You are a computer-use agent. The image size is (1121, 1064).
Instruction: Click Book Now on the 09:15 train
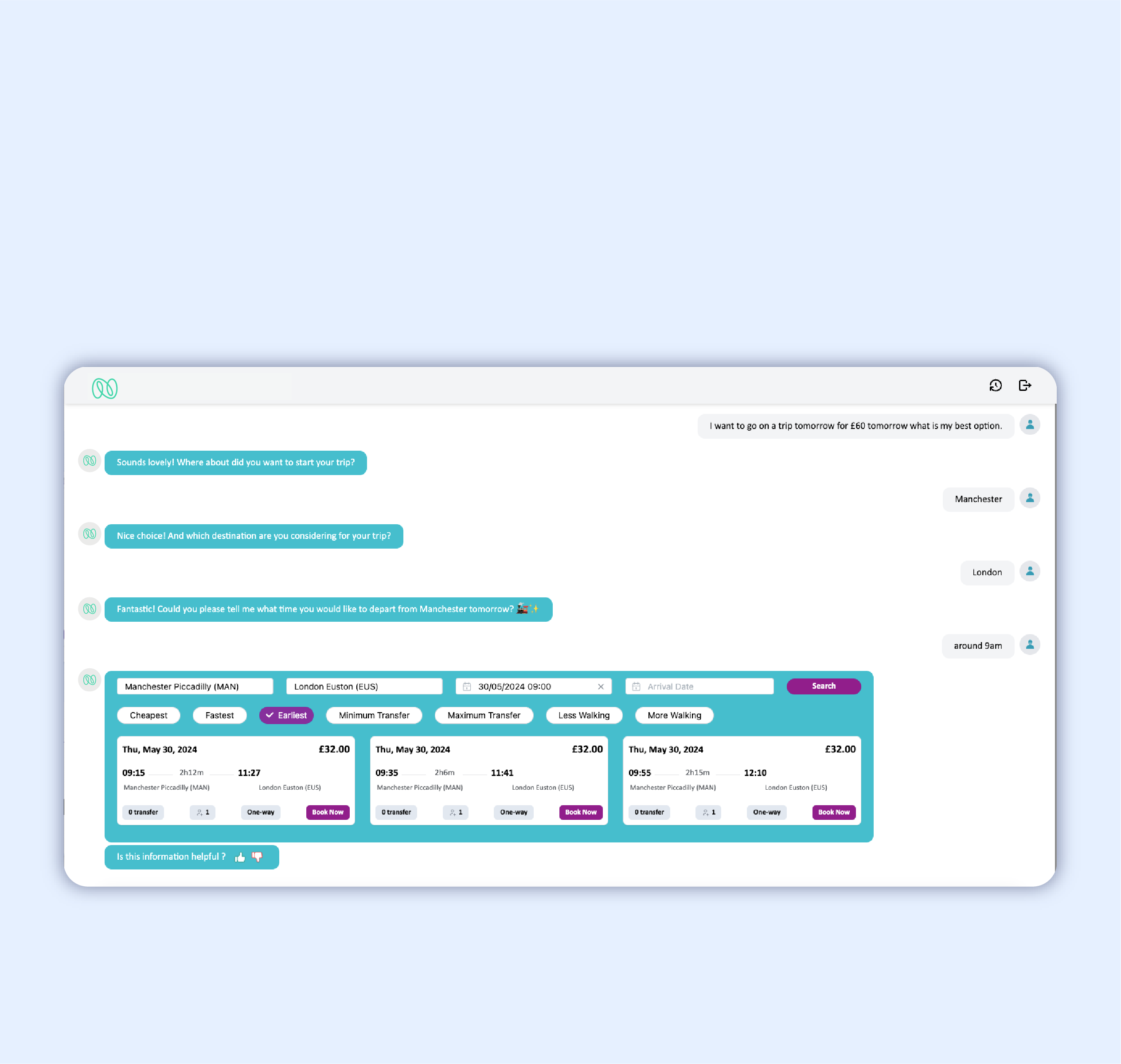tap(327, 812)
